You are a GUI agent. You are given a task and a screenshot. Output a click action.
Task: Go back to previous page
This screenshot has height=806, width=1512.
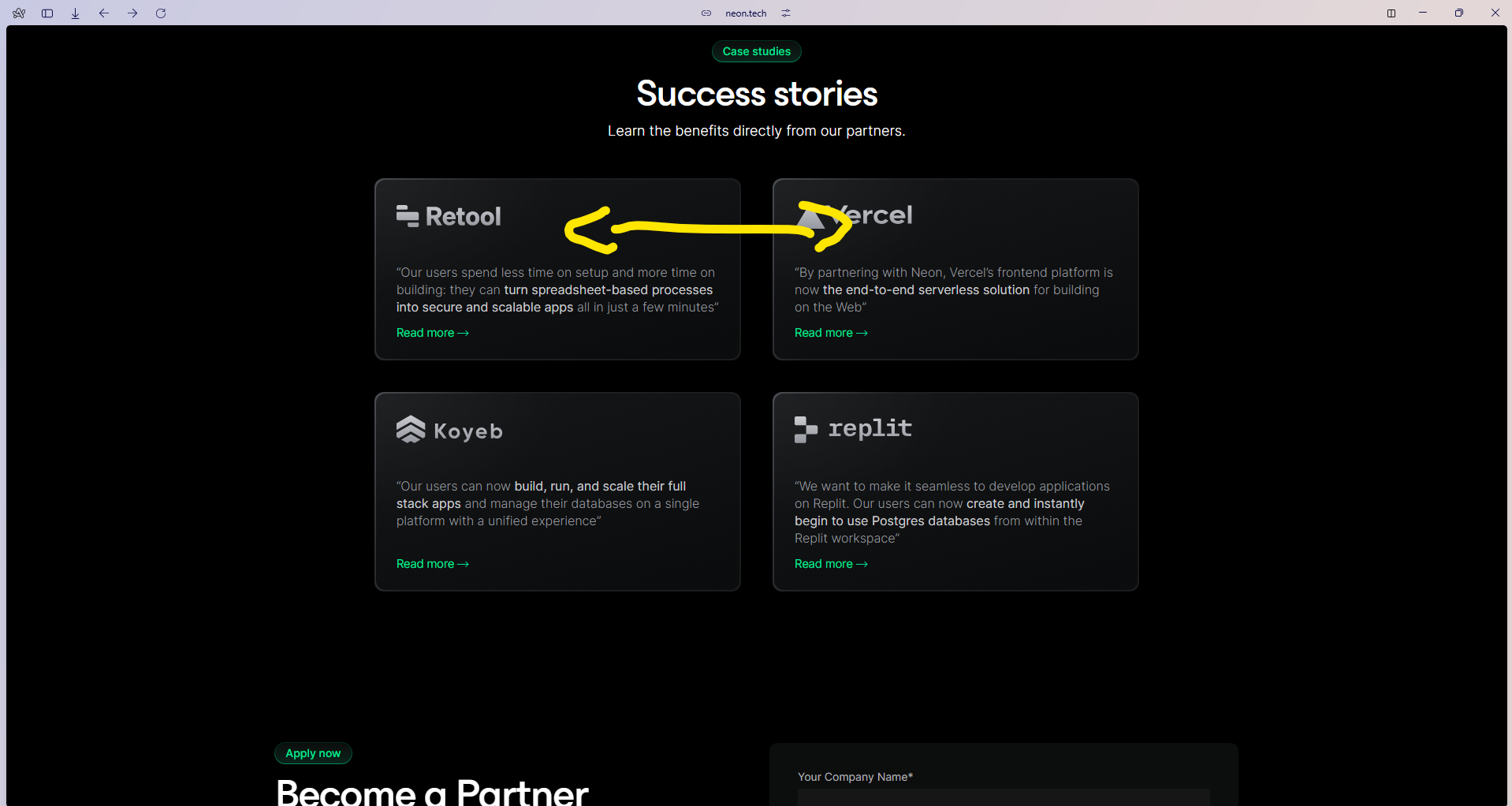coord(104,13)
